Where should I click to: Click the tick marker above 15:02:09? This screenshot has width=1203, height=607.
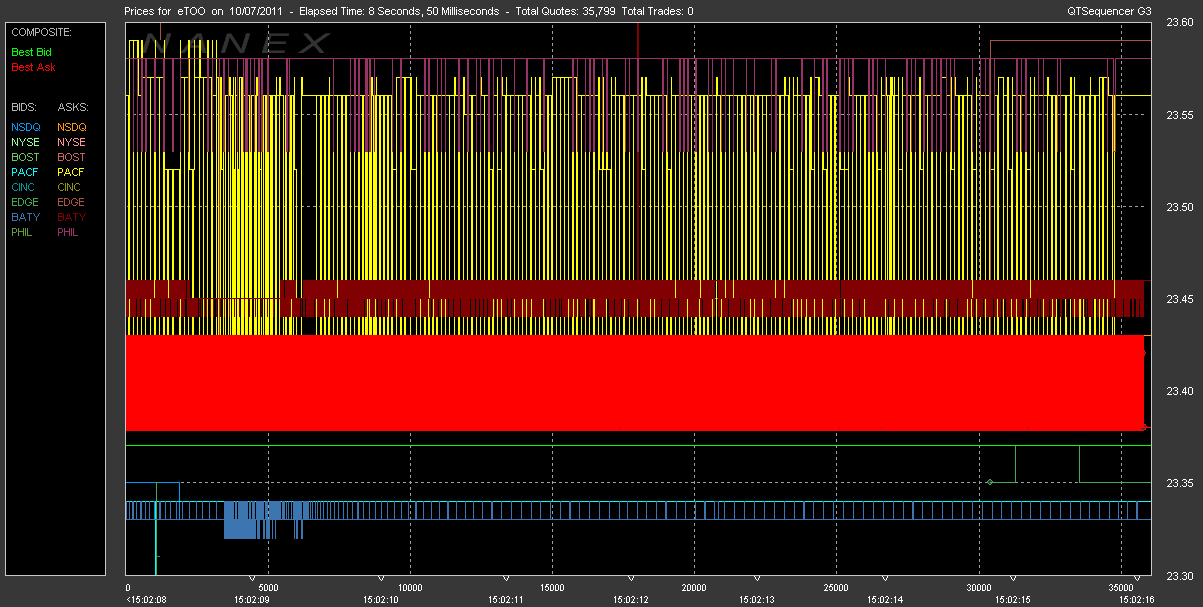[252, 577]
